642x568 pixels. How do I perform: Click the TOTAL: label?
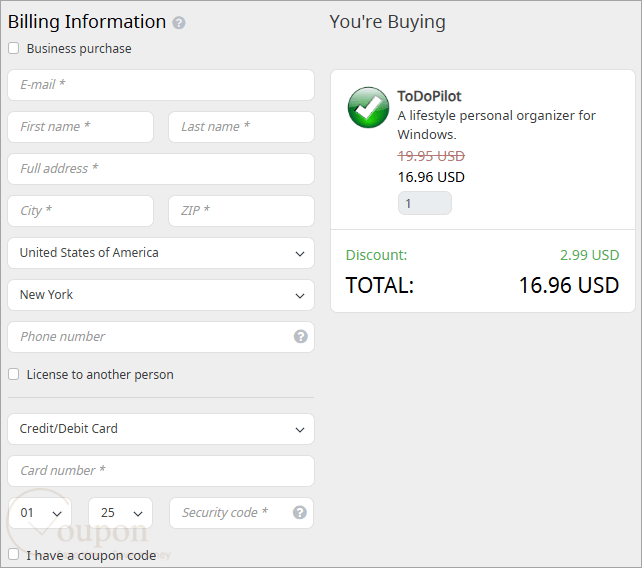[380, 285]
